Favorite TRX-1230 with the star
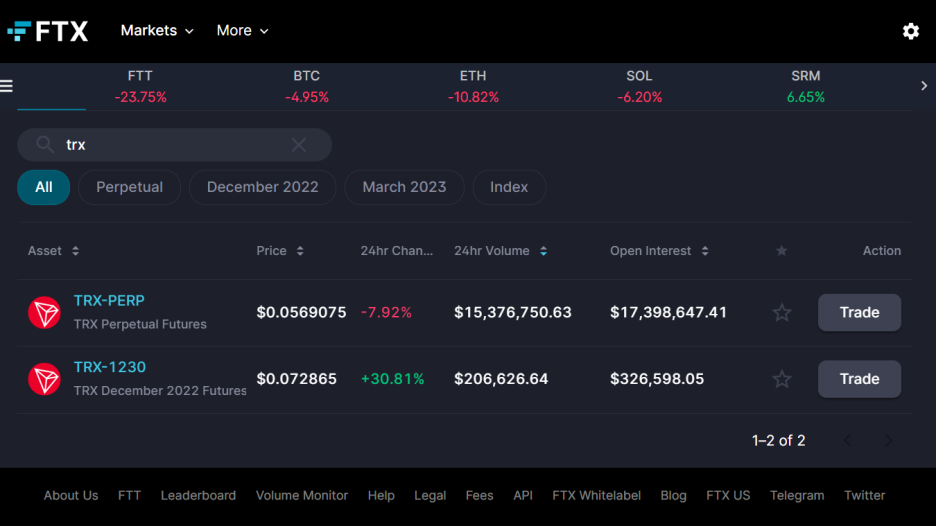 [781, 379]
